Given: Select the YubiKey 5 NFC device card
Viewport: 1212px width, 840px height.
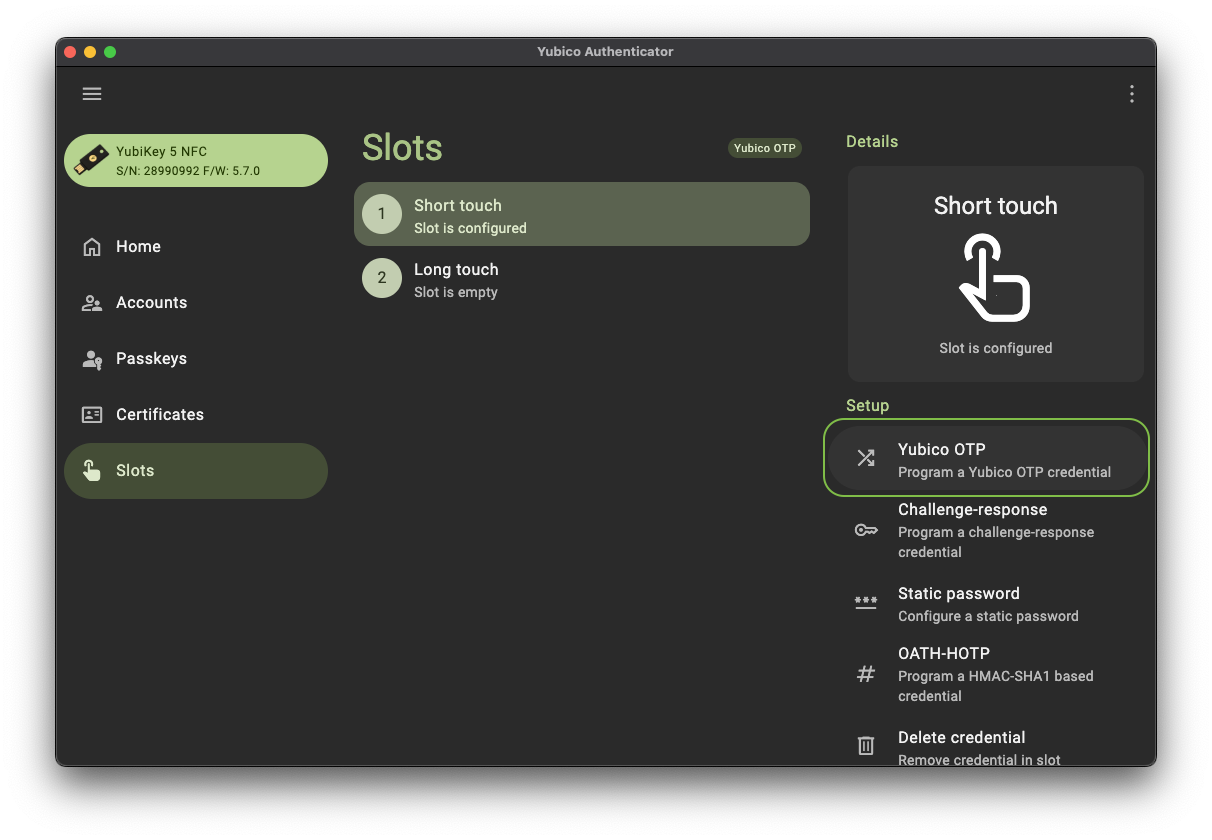Looking at the screenshot, I should (196, 161).
